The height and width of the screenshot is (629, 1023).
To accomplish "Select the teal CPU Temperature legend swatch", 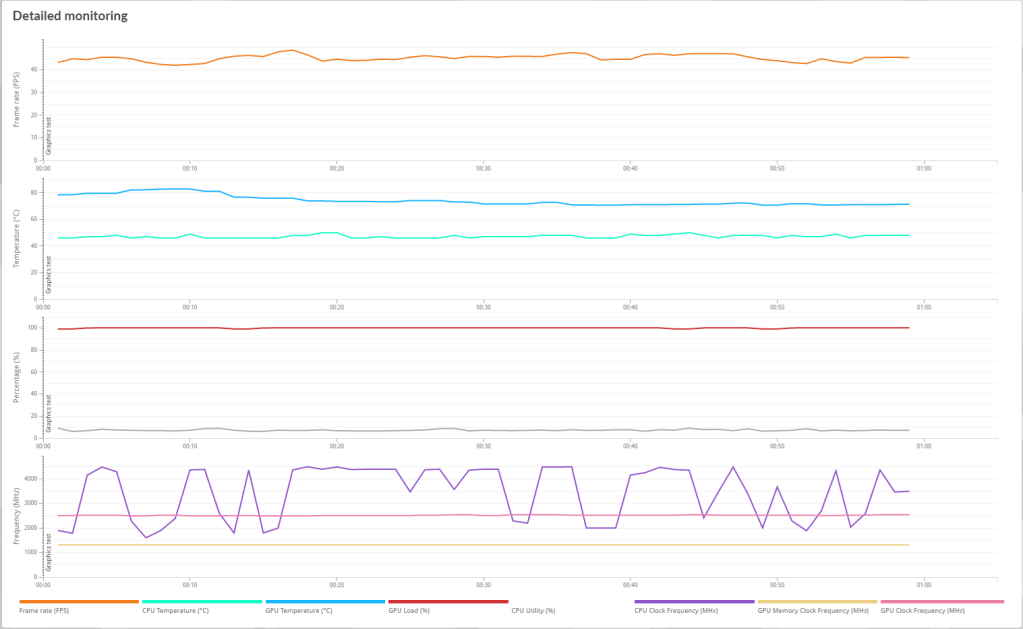I will click(202, 601).
